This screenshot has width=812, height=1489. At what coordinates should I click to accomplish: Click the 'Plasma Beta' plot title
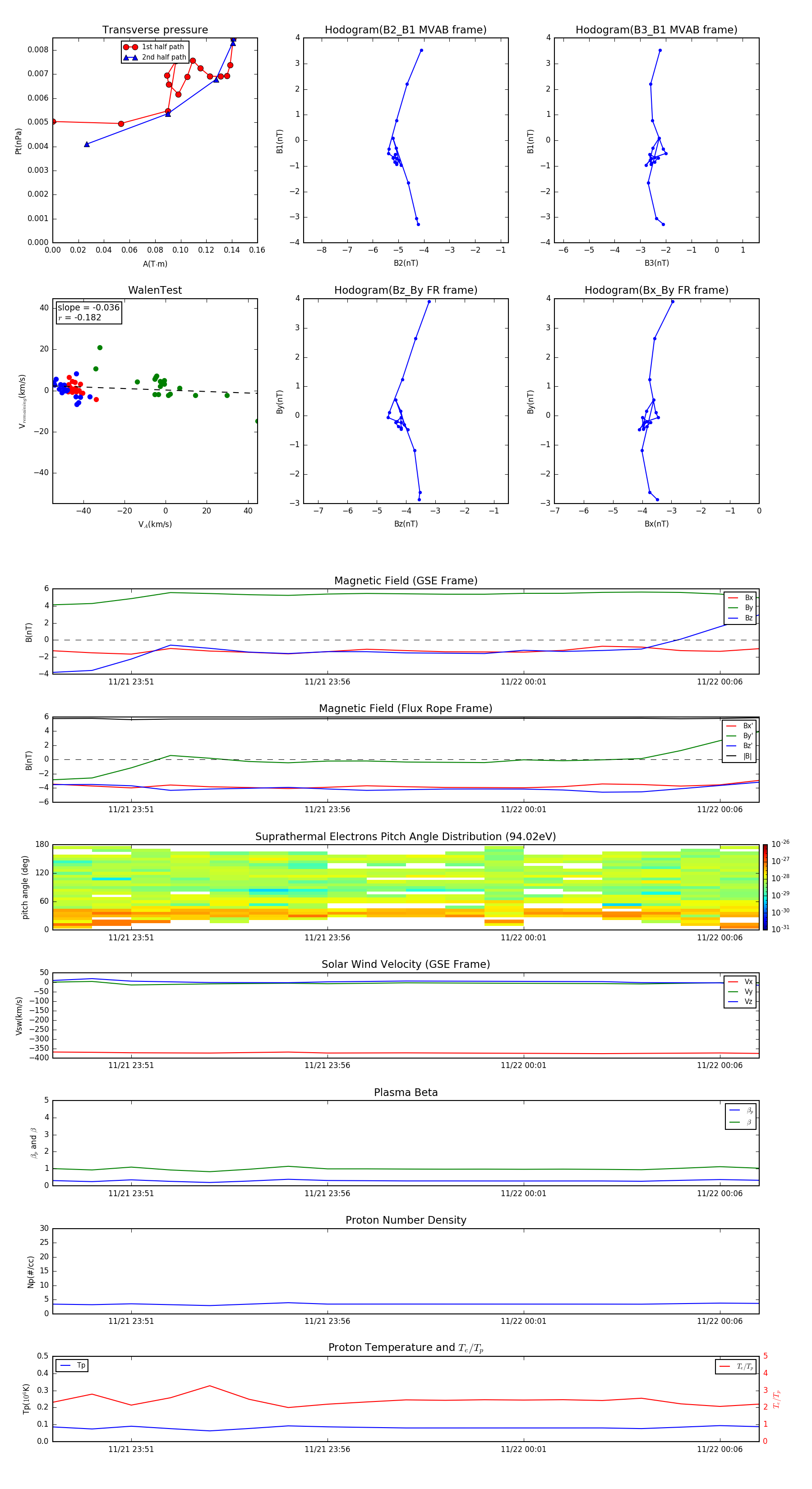(406, 1092)
